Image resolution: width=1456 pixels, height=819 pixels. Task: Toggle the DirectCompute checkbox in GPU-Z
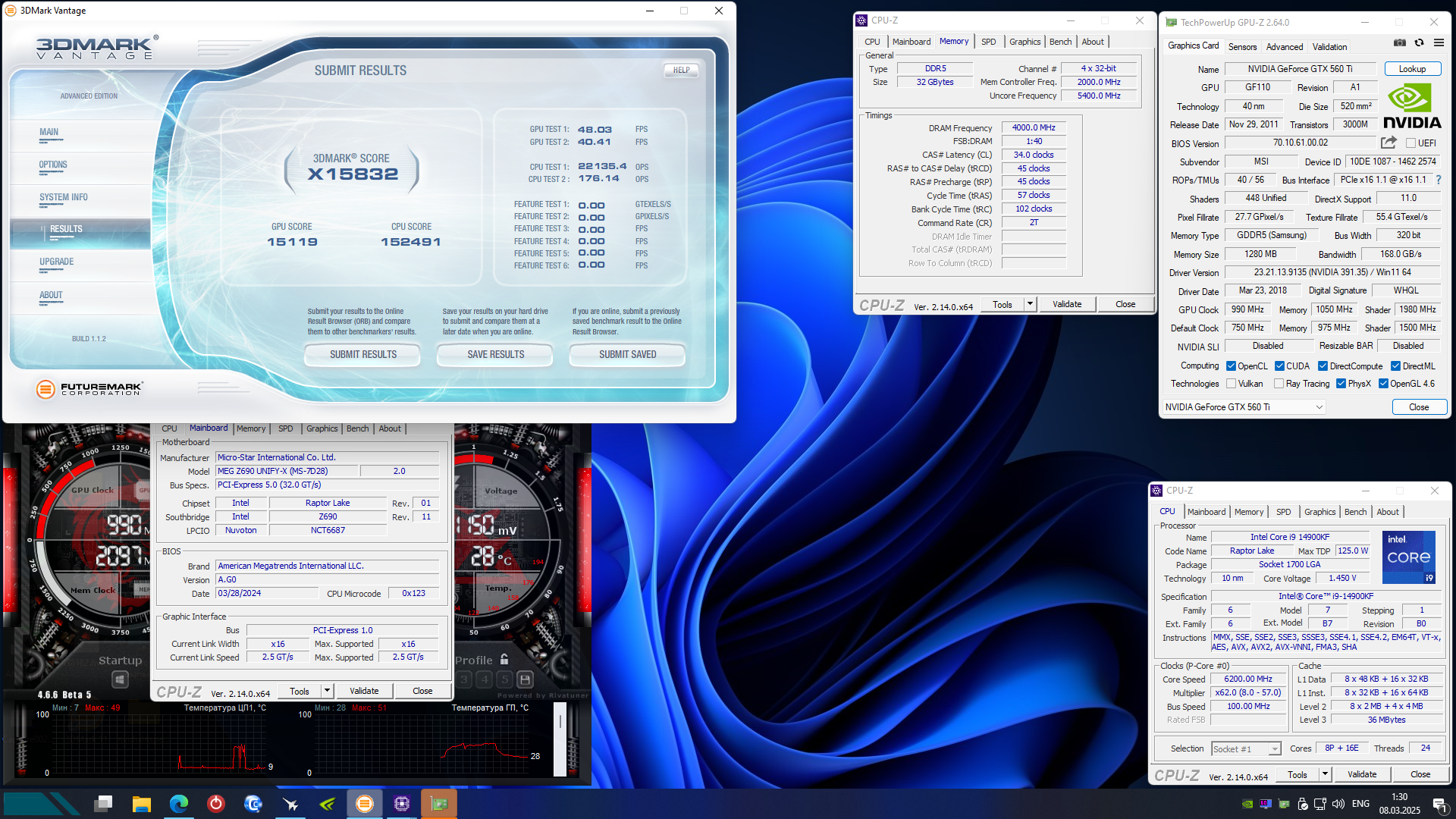pos(1323,366)
